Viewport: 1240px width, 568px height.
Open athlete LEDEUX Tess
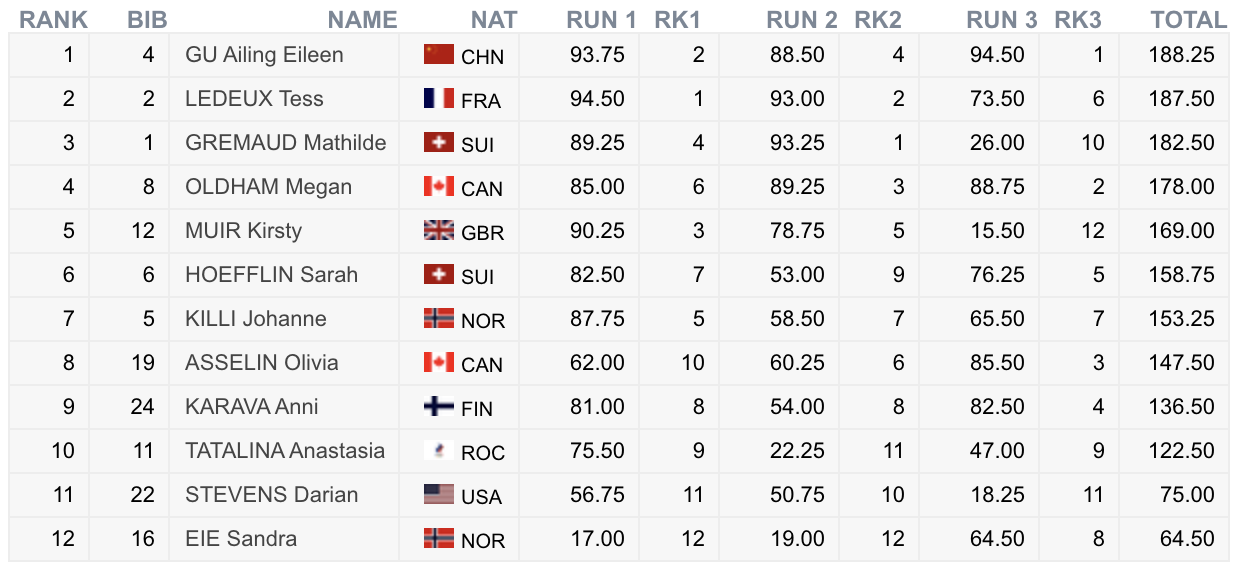(254, 99)
